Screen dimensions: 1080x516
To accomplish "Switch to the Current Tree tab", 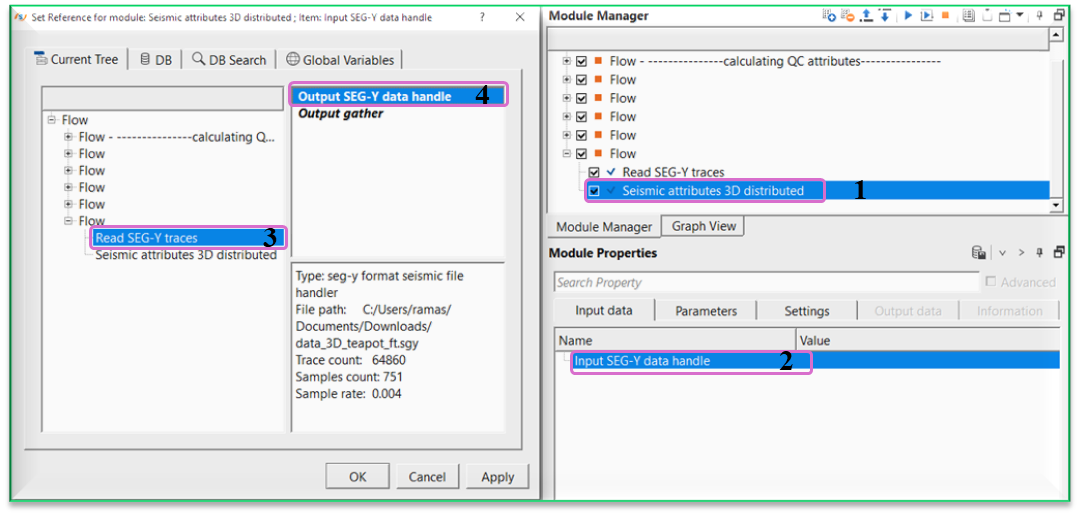I will 77,59.
